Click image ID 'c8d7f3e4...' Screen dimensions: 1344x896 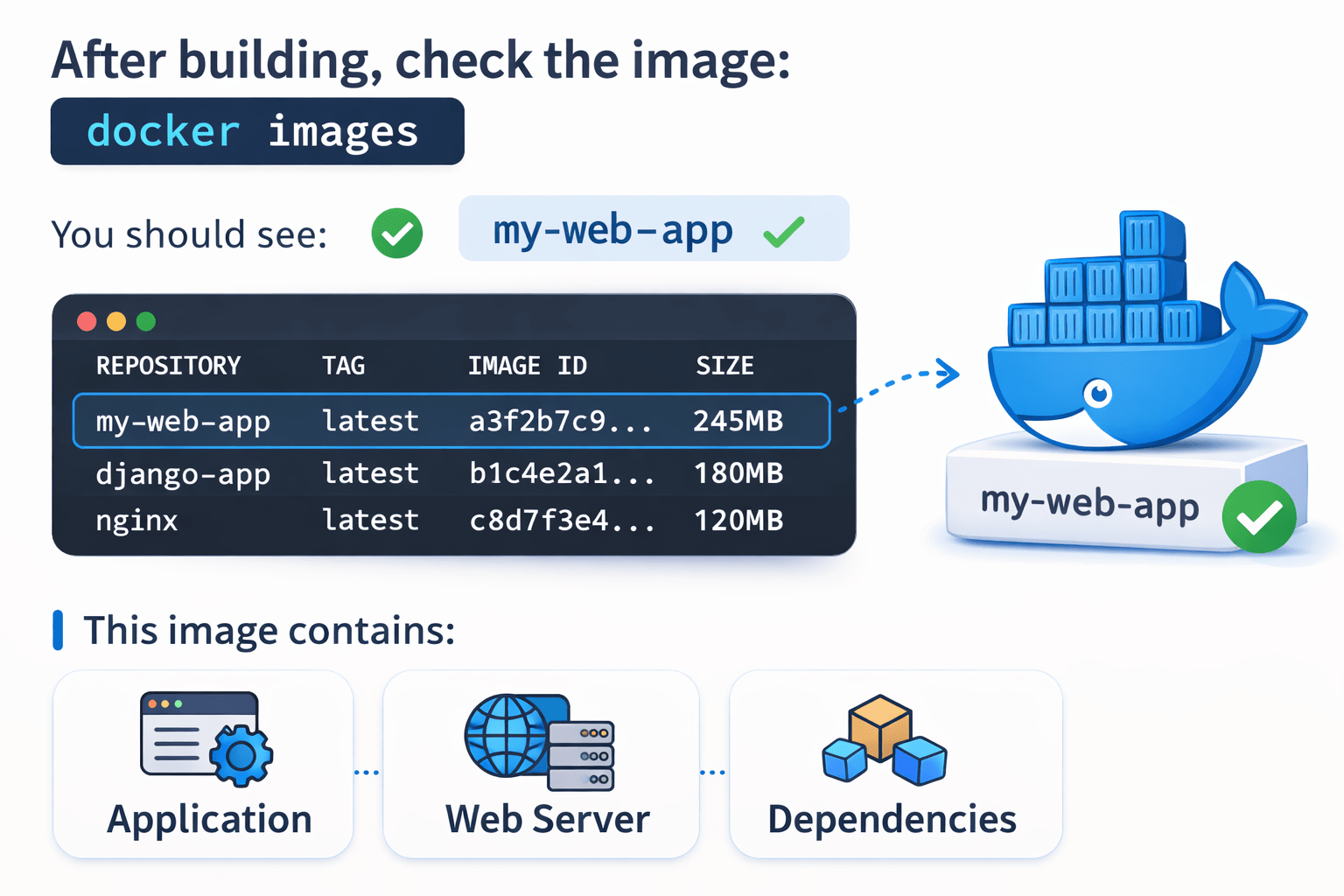coord(562,521)
